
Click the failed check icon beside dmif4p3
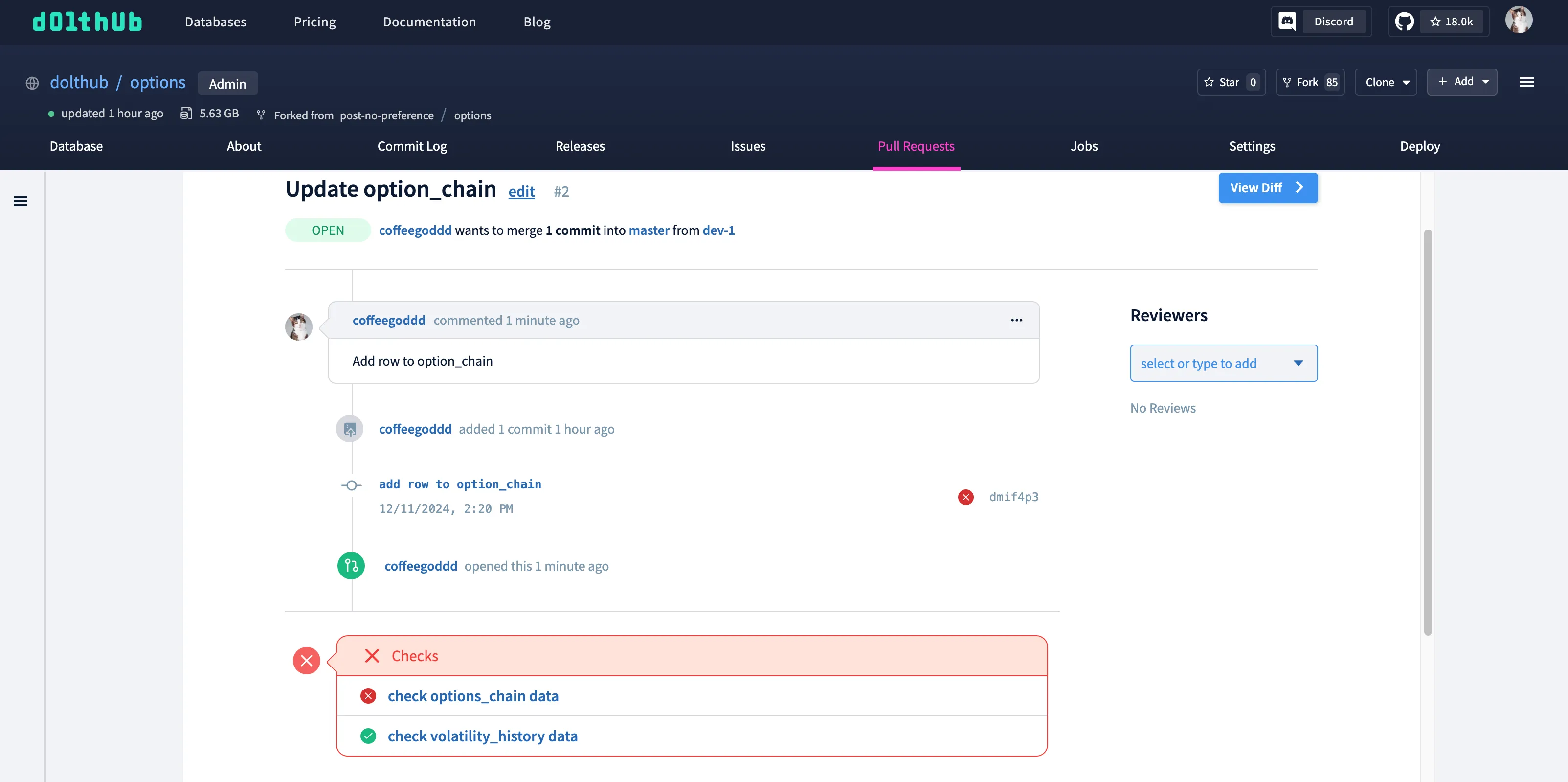tap(966, 497)
